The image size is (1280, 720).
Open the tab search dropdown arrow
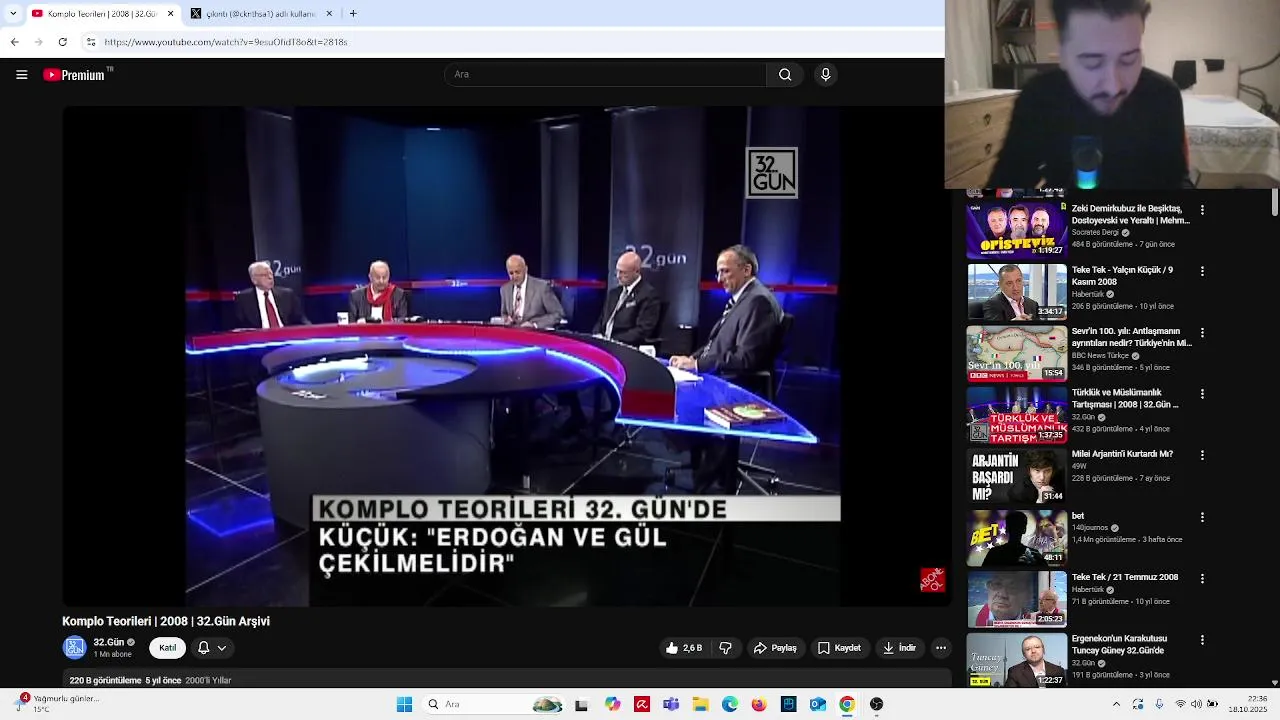pos(13,14)
